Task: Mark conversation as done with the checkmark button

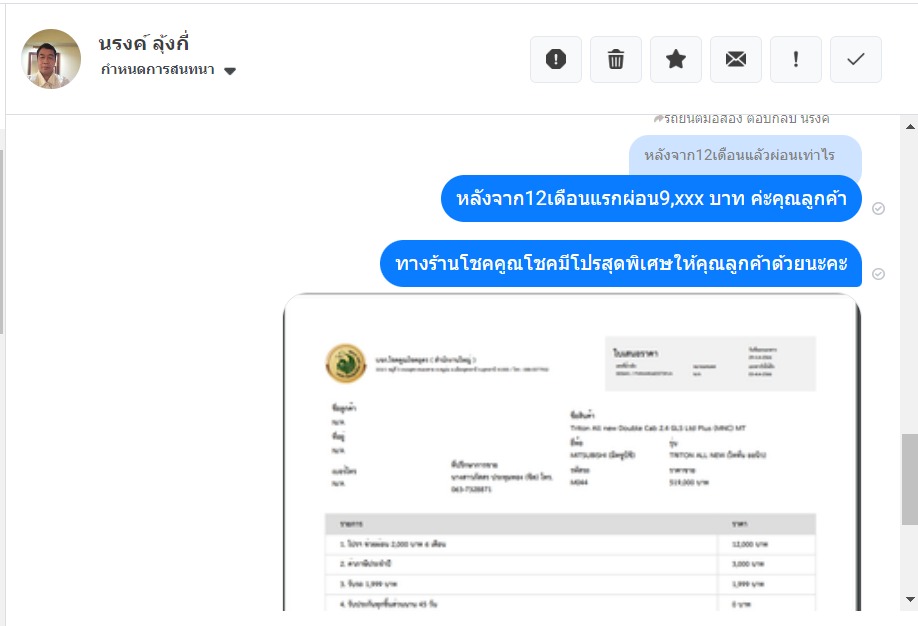Action: click(855, 59)
